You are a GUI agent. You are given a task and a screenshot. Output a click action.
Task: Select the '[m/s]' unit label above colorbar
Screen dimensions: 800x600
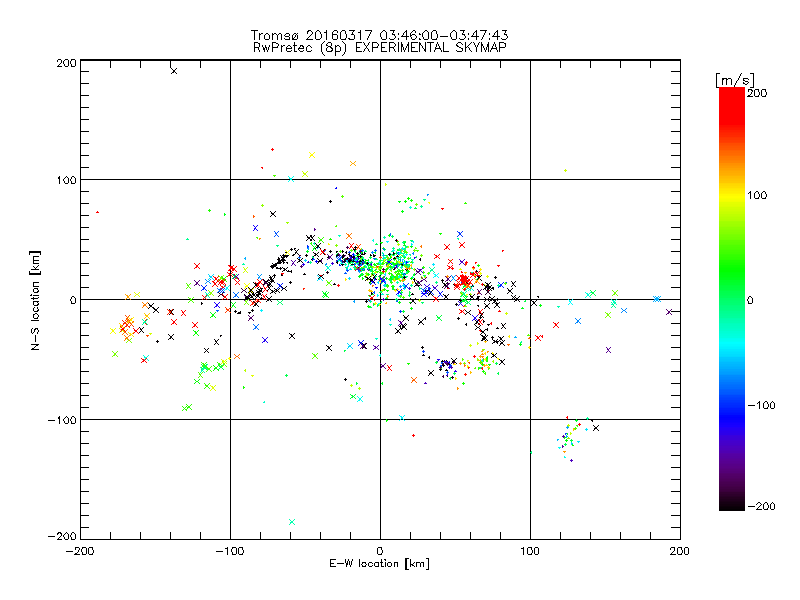click(x=735, y=80)
